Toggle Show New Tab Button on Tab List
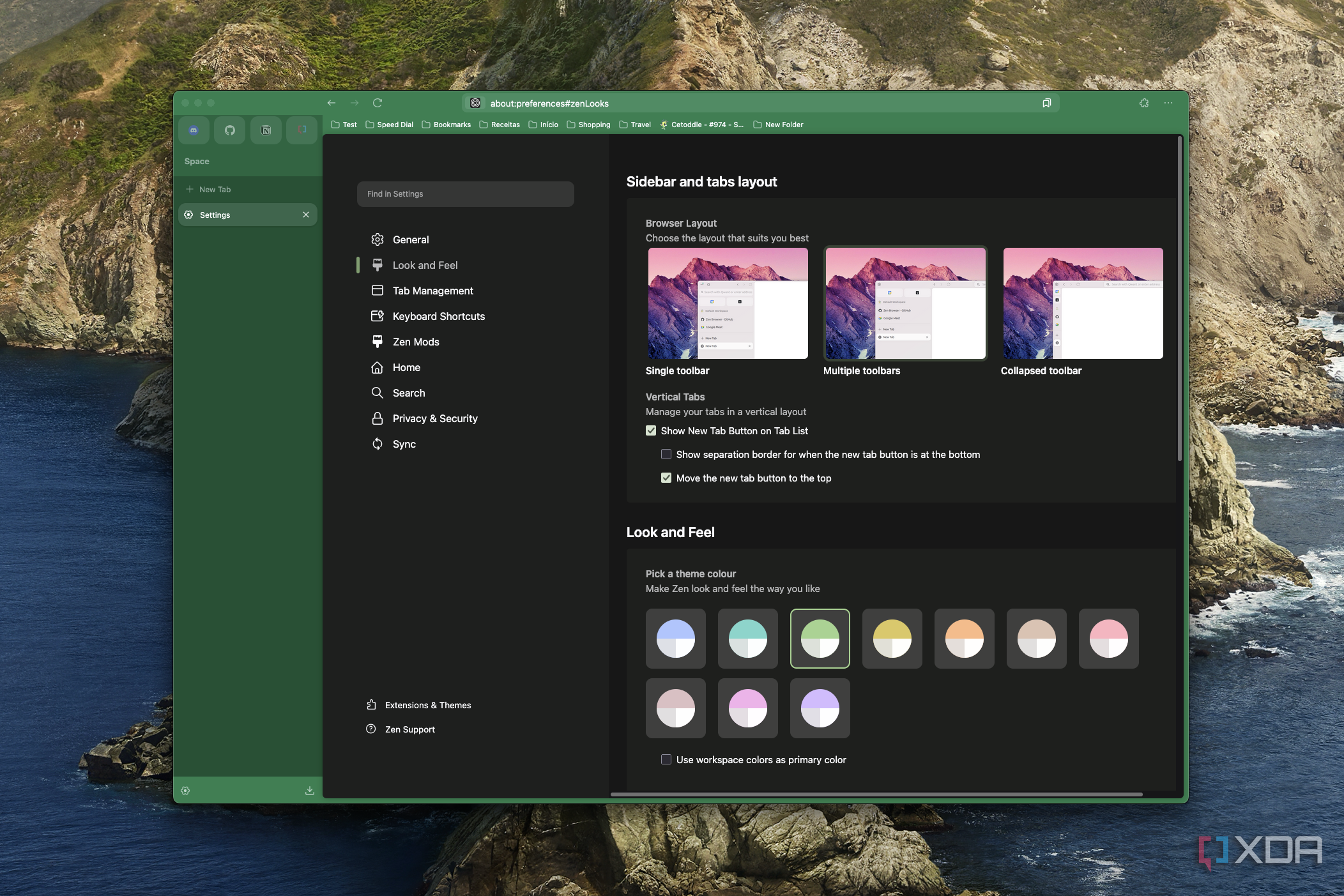 click(651, 430)
